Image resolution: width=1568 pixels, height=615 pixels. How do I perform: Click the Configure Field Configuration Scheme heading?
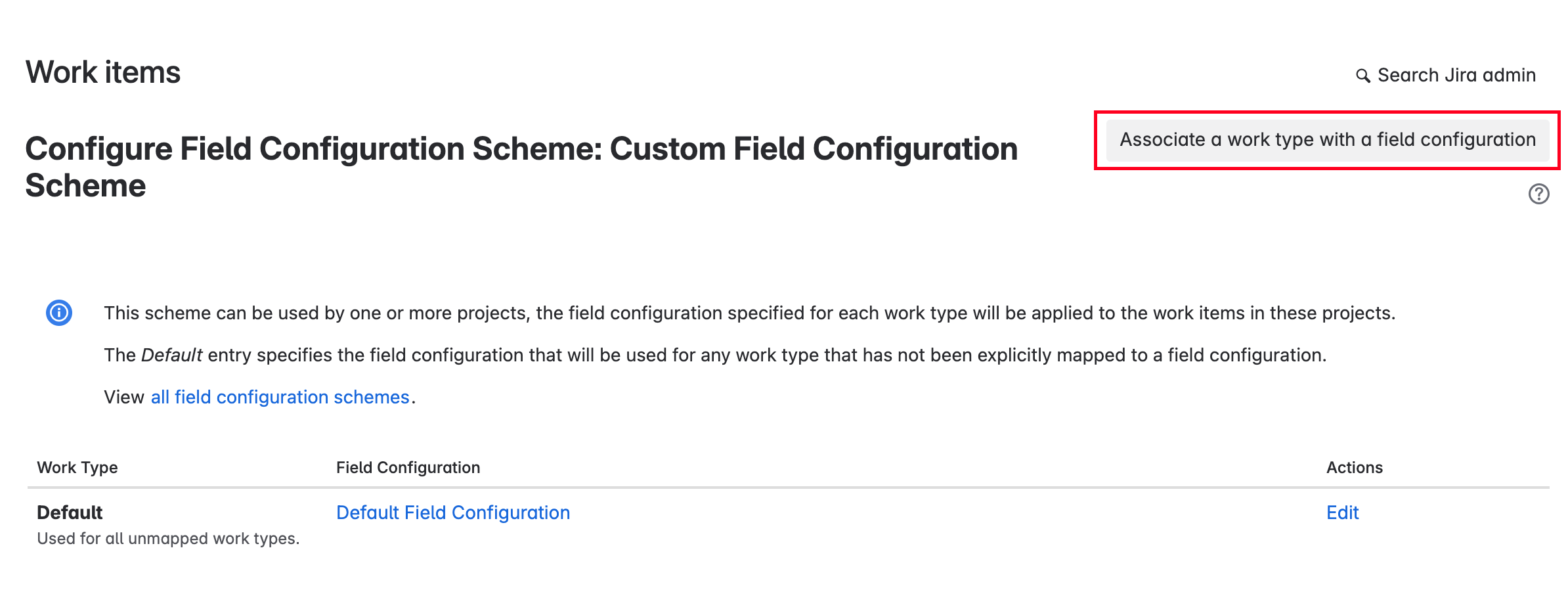pos(521,149)
